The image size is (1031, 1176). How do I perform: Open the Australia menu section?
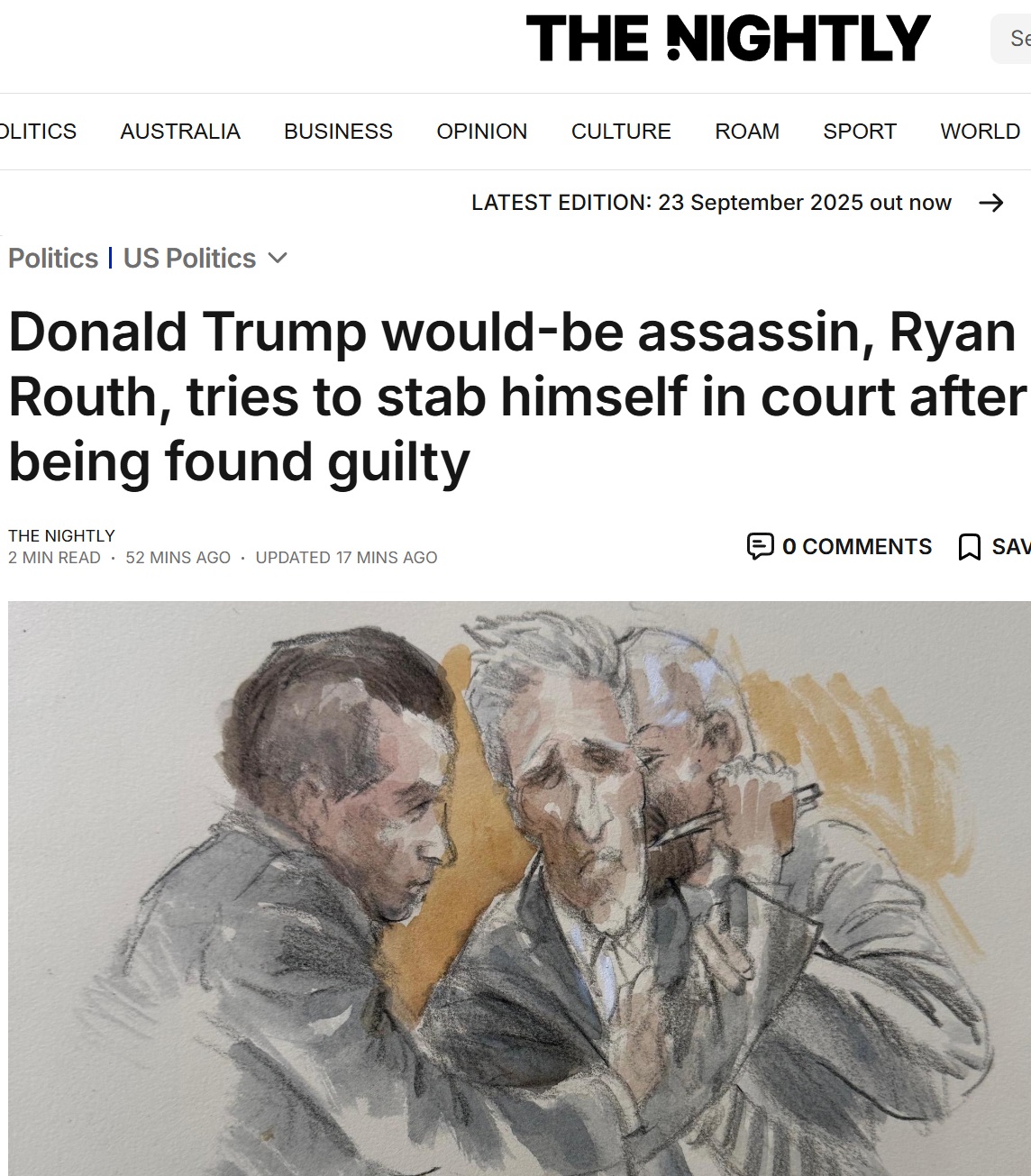(180, 132)
